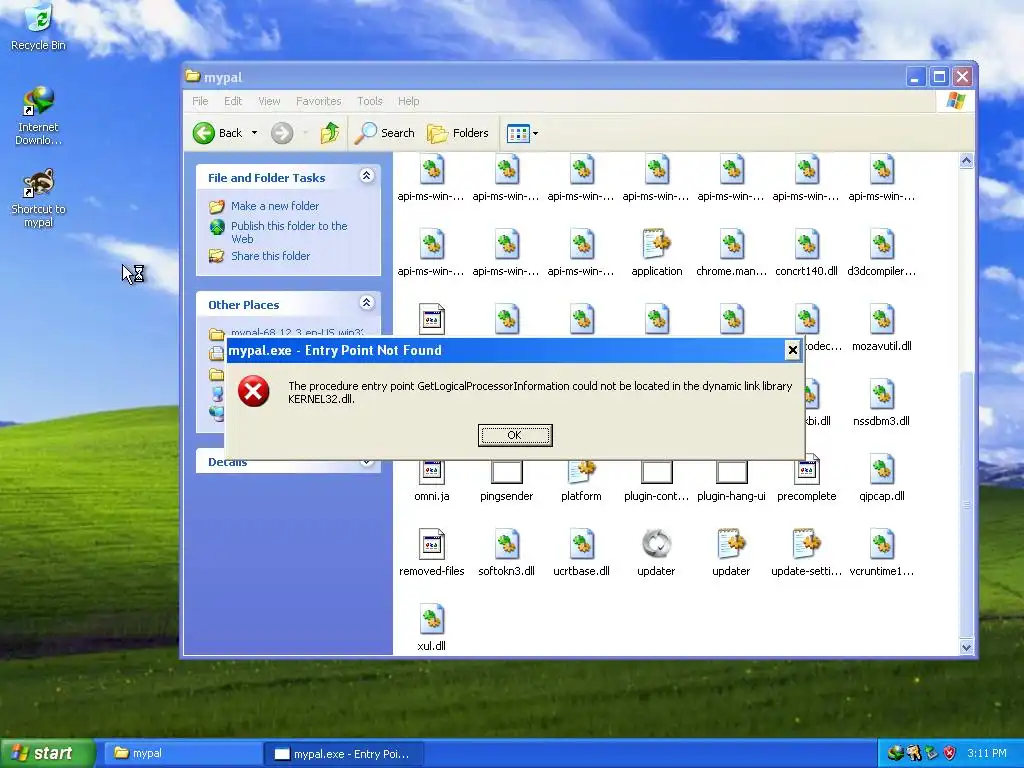This screenshot has height=768, width=1024.
Task: Switch to mypal.exe - Entry Poi... taskbar button
Action: pos(344,754)
